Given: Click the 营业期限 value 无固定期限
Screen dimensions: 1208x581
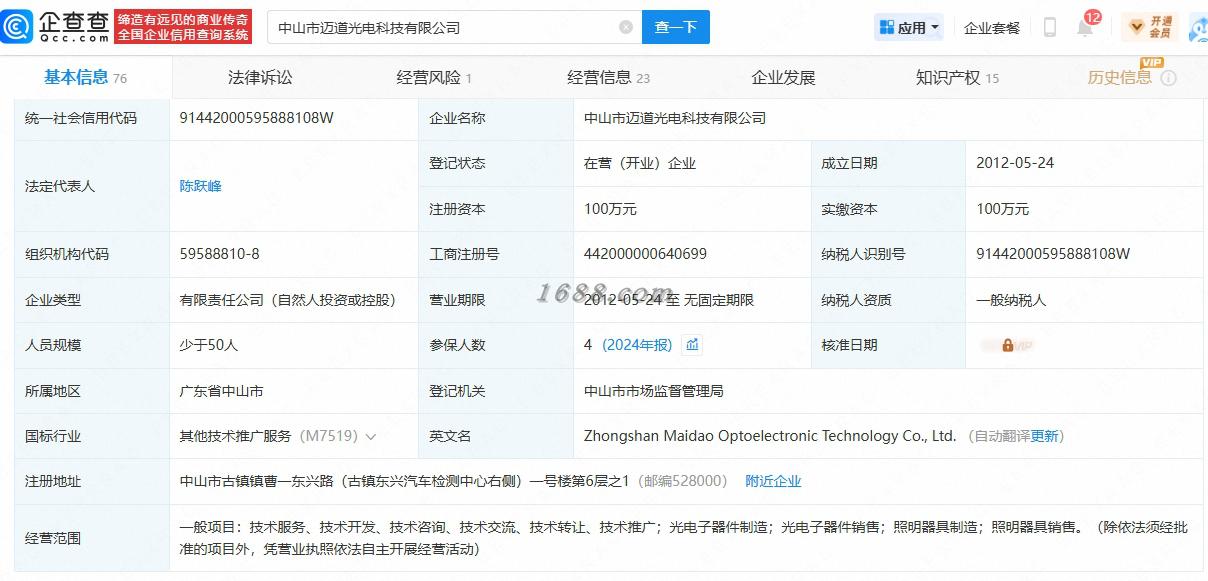Looking at the screenshot, I should (719, 300).
